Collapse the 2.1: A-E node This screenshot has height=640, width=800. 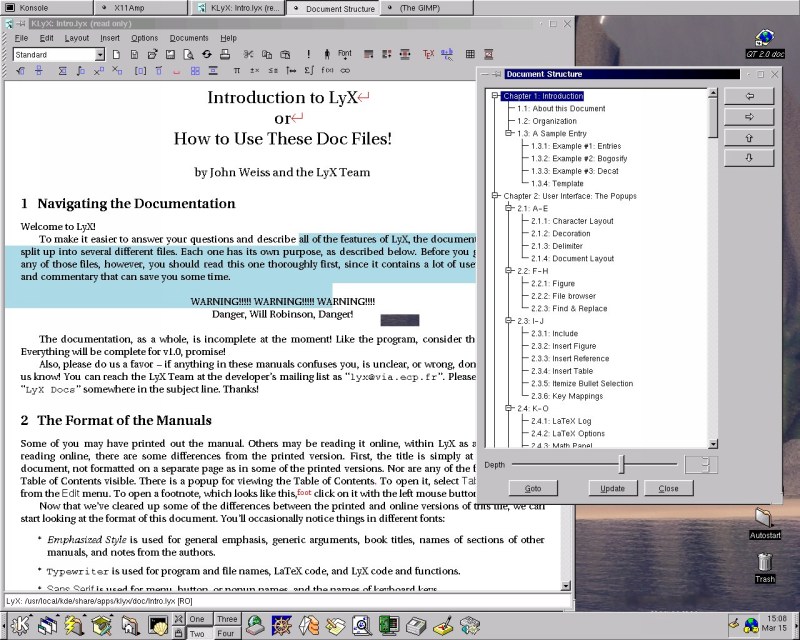point(509,208)
